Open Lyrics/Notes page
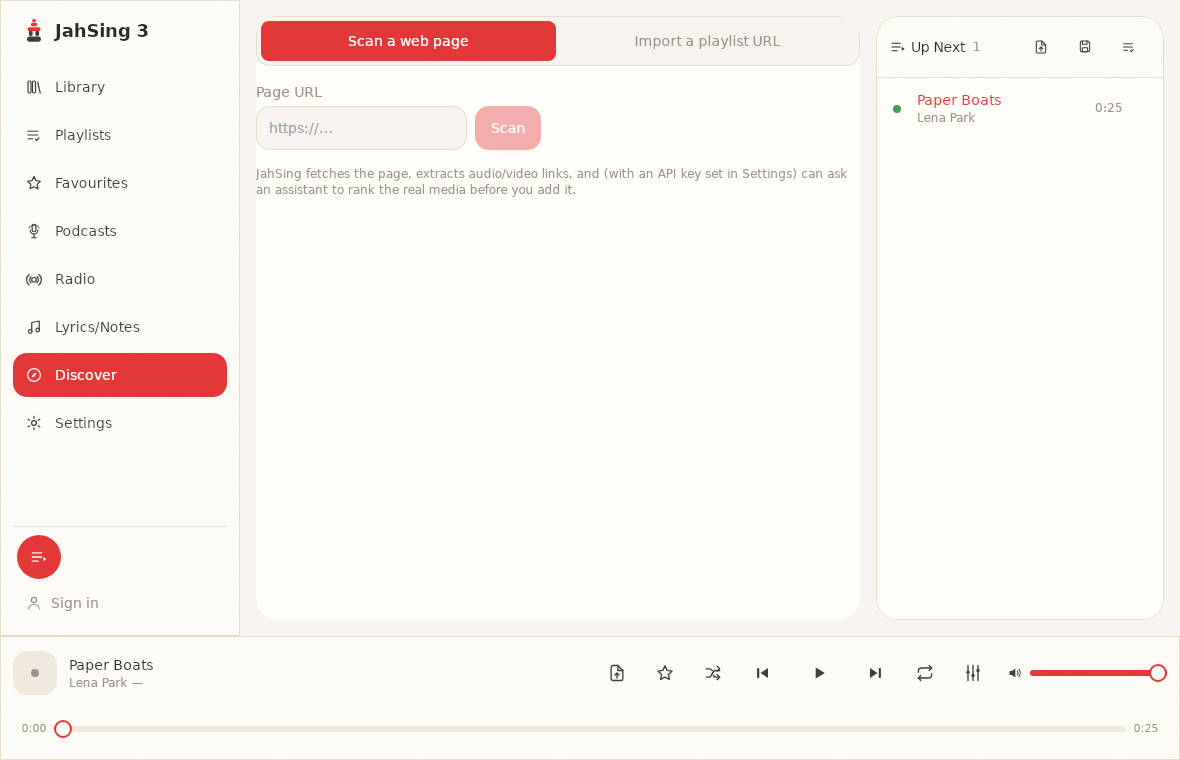 tap(120, 327)
